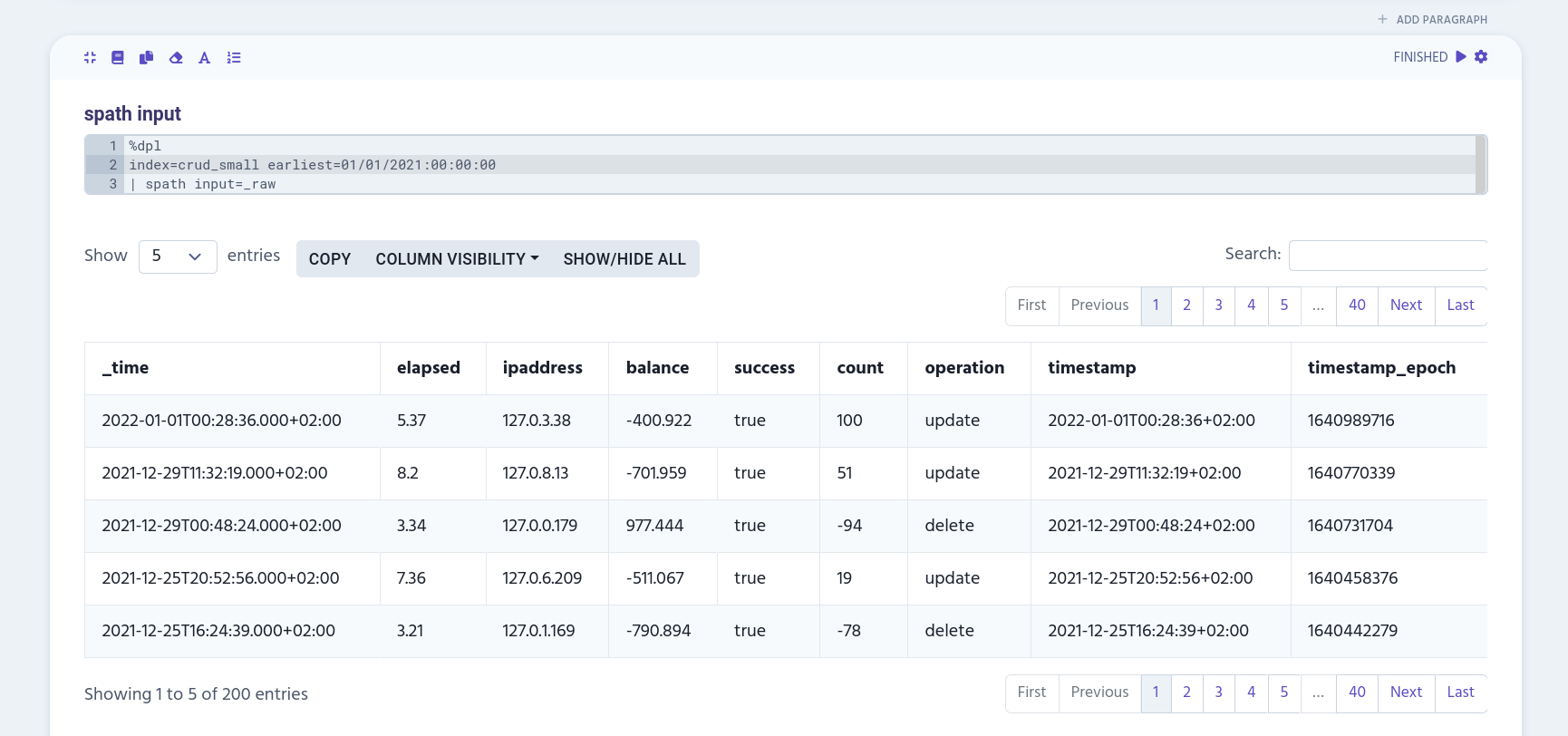Sort by the count column header

(864, 368)
